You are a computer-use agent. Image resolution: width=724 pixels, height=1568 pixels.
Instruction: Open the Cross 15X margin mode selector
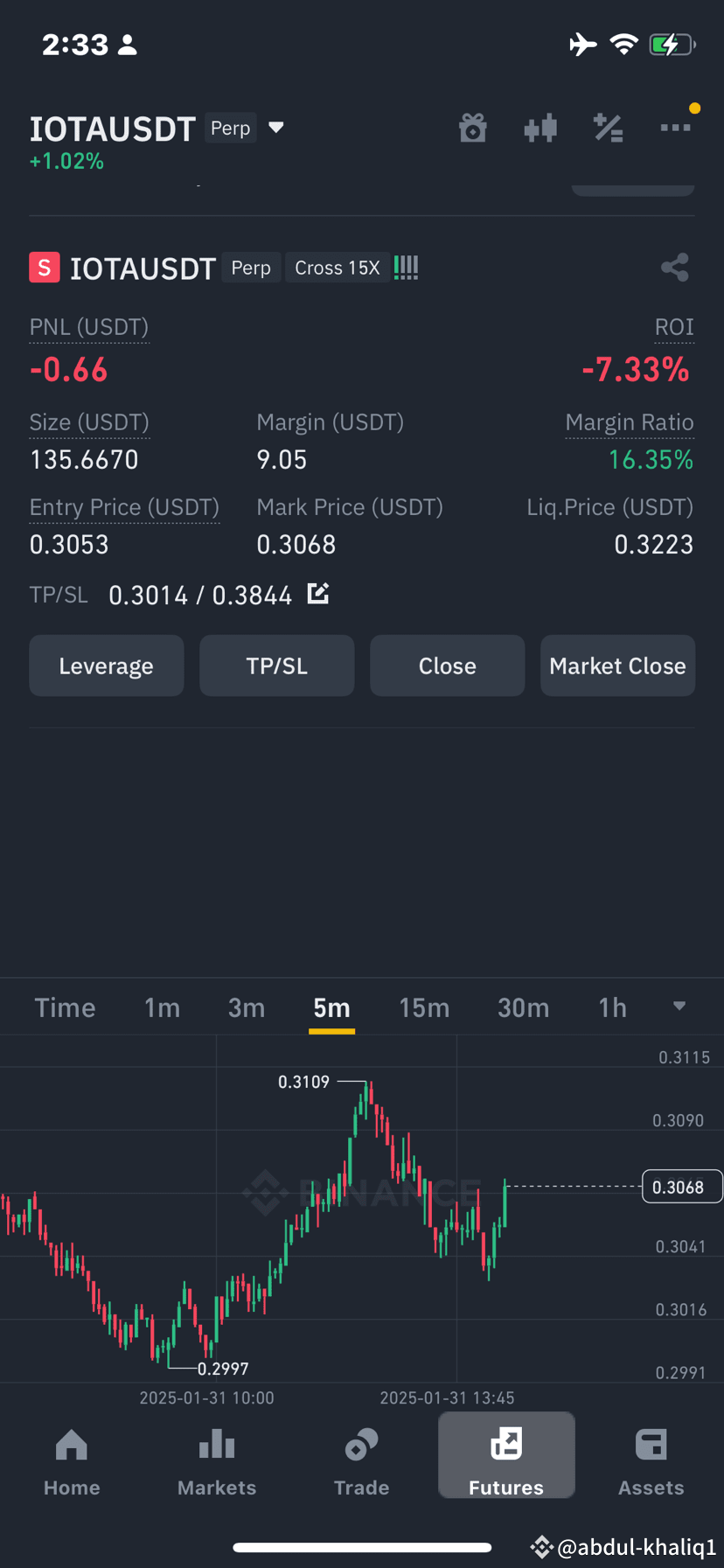pyautogui.click(x=337, y=268)
